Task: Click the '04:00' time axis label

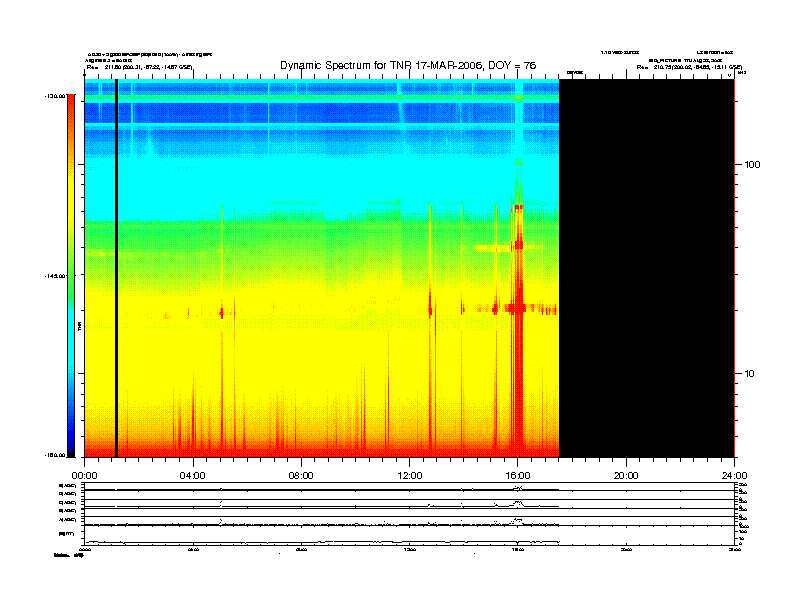Action: (x=193, y=476)
